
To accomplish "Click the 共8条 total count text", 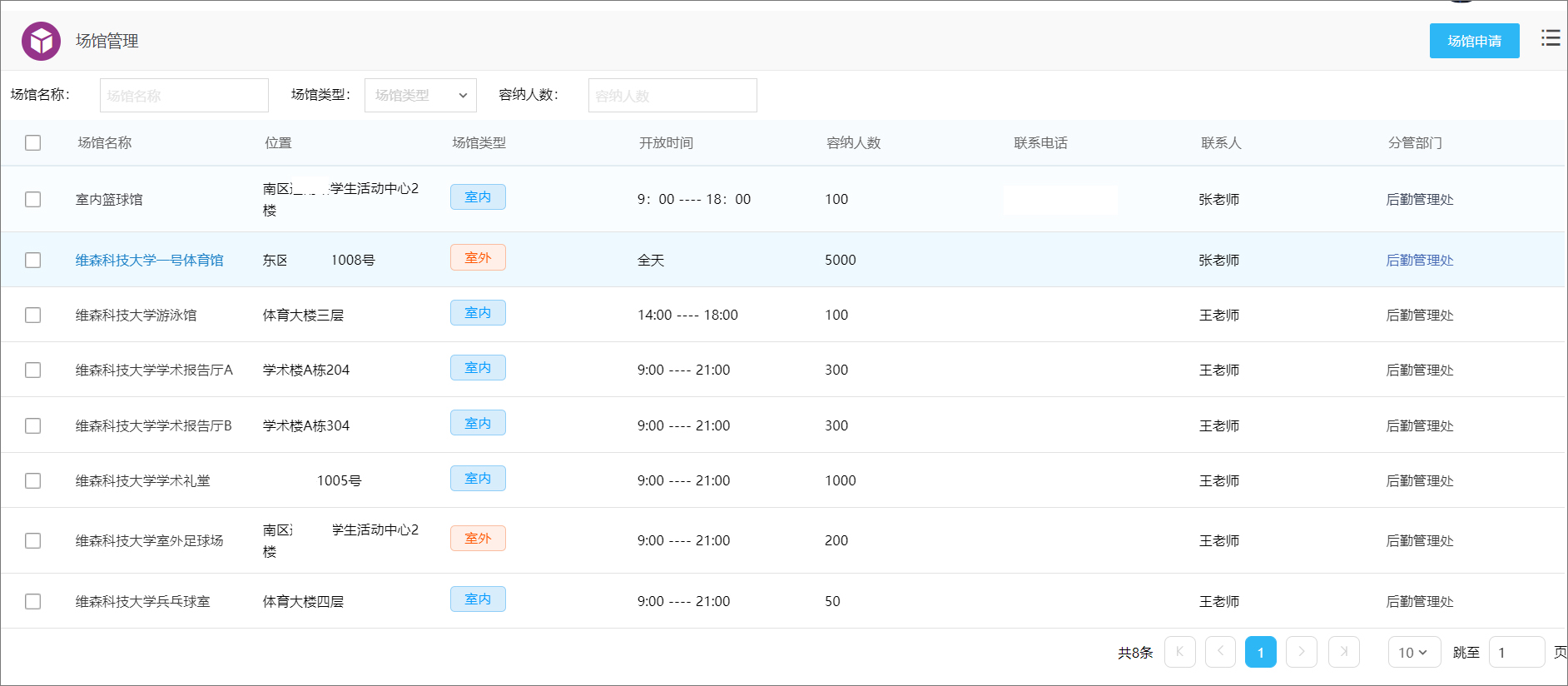I will pos(1135,652).
